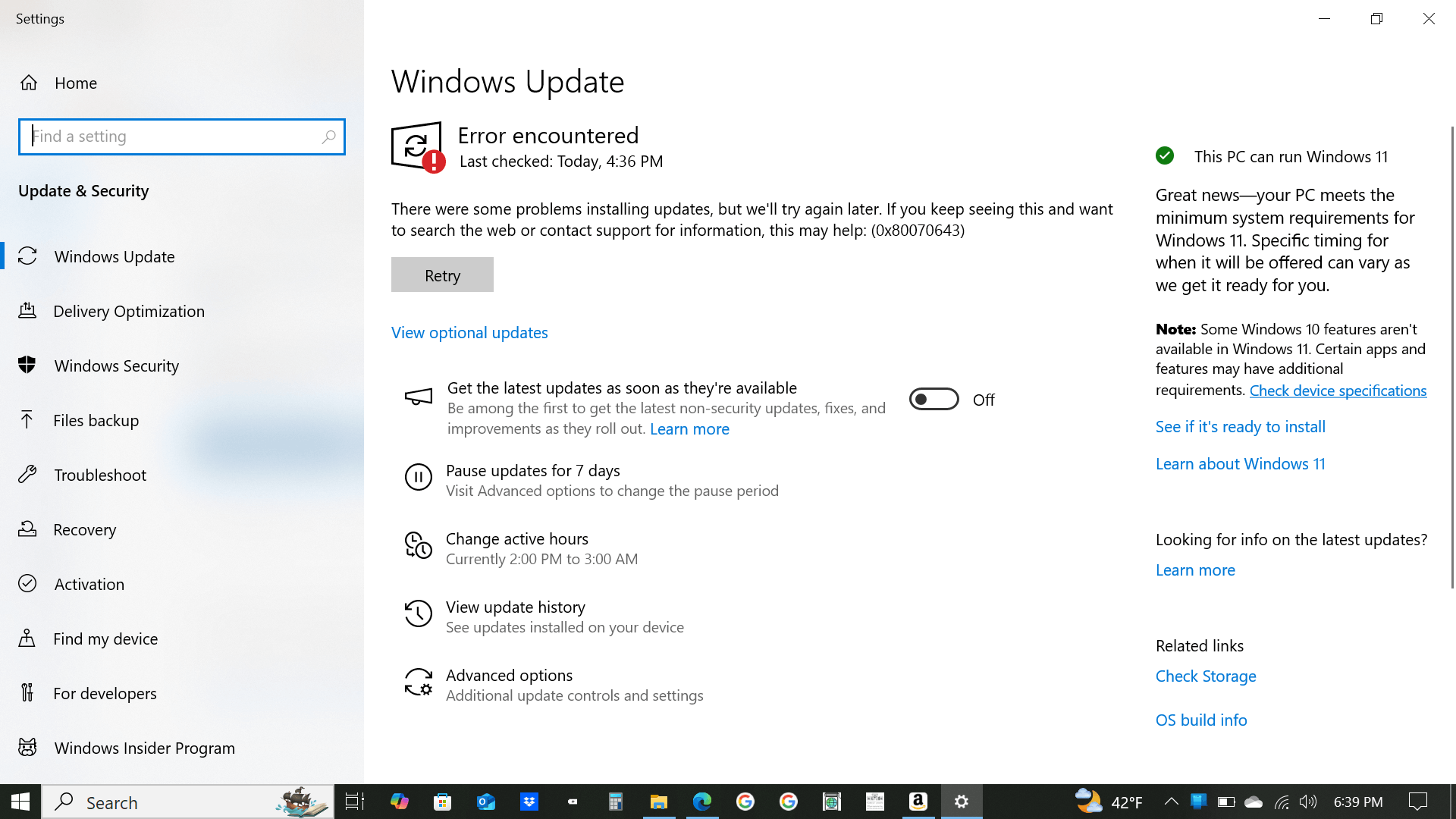This screenshot has width=1456, height=819.
Task: Open OS build info link
Action: (x=1201, y=720)
